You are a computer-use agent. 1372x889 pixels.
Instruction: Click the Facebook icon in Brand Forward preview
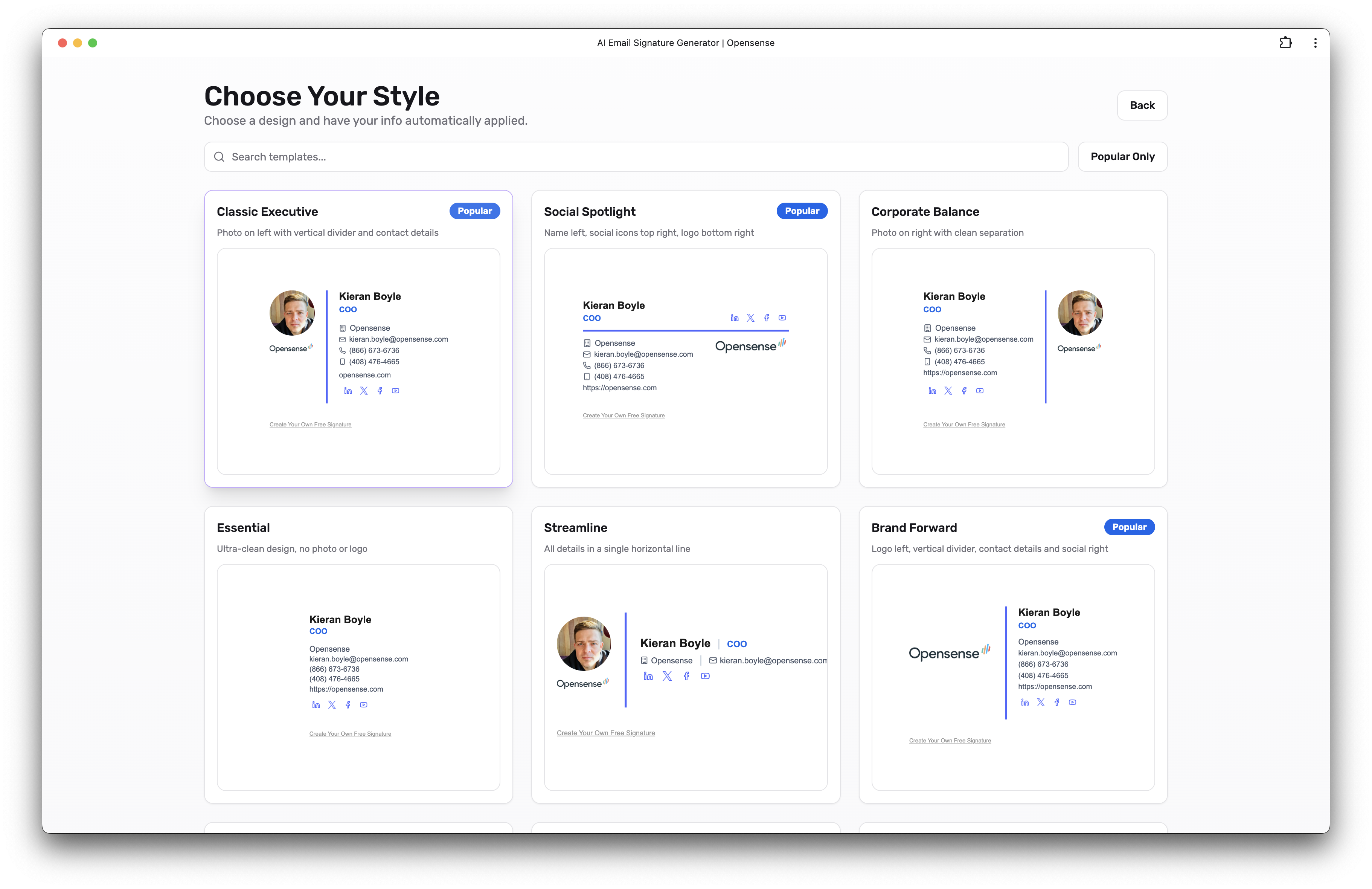click(1056, 703)
